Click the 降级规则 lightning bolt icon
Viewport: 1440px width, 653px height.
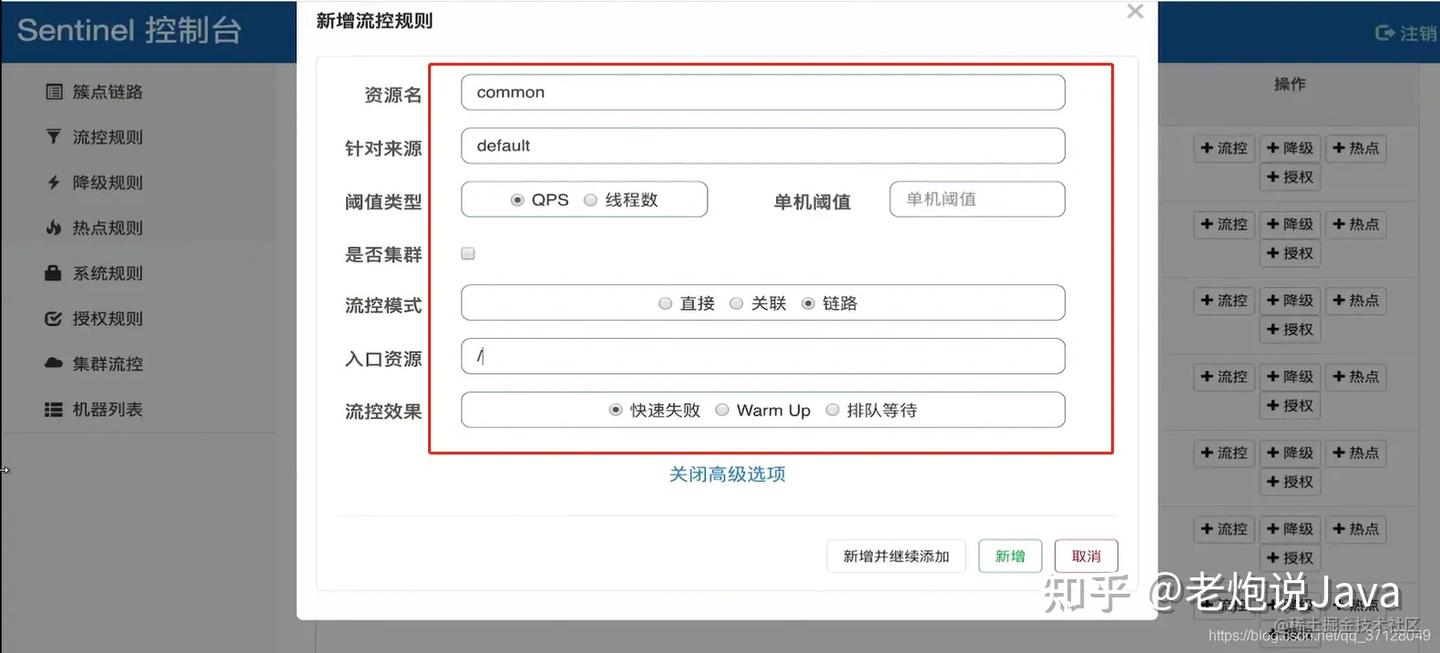pyautogui.click(x=54, y=183)
